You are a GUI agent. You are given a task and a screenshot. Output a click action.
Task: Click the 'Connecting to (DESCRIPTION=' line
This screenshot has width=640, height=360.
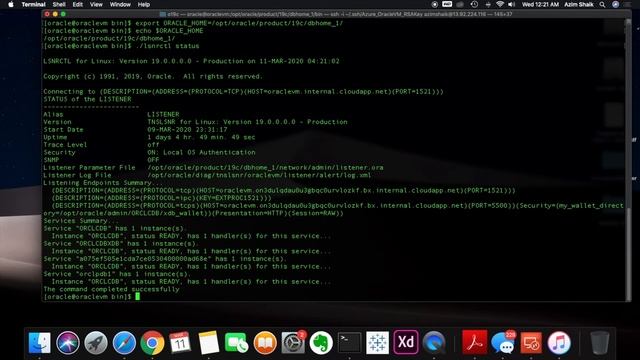pyautogui.click(x=243, y=91)
